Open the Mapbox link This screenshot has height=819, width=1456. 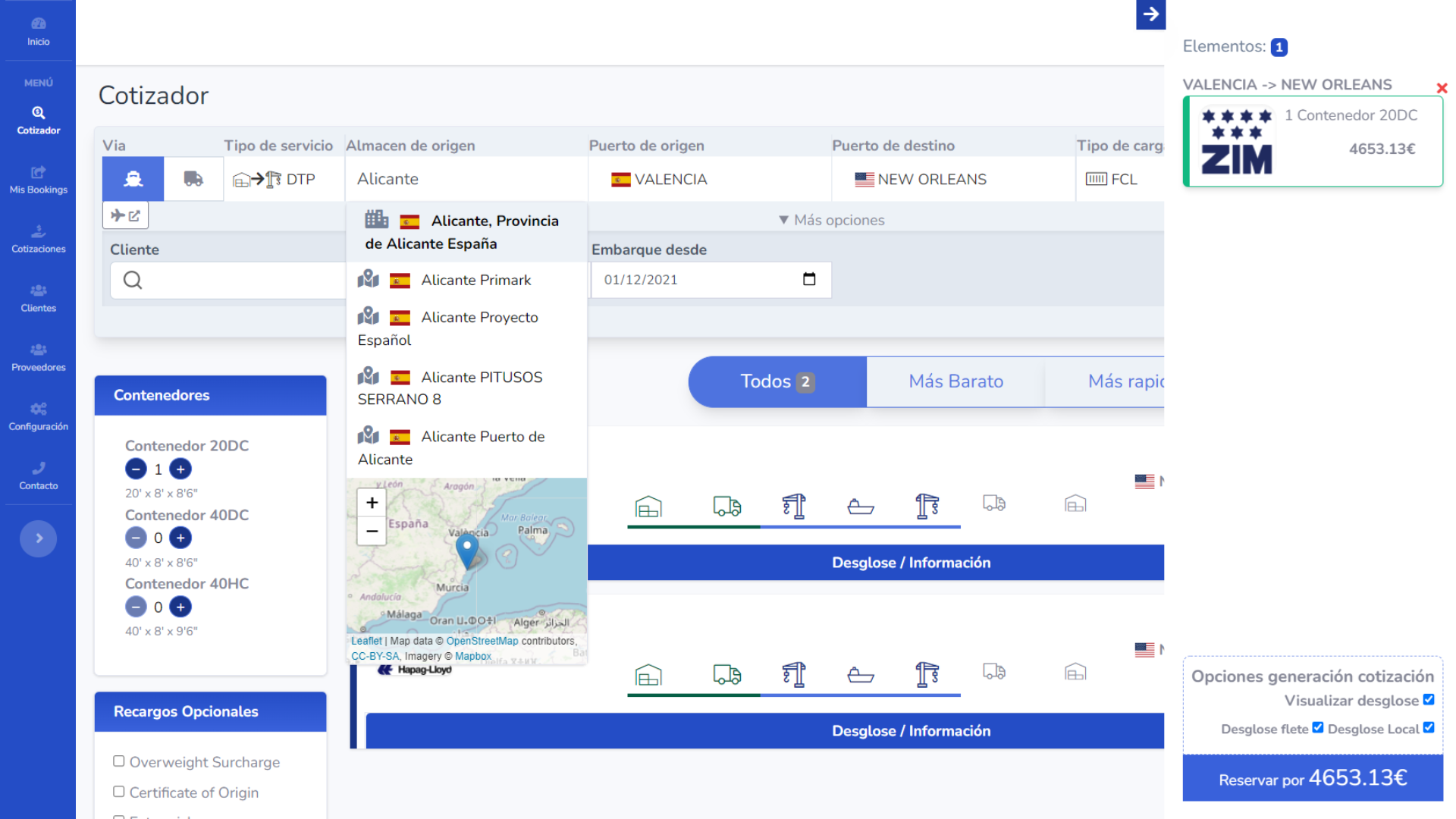(x=473, y=656)
